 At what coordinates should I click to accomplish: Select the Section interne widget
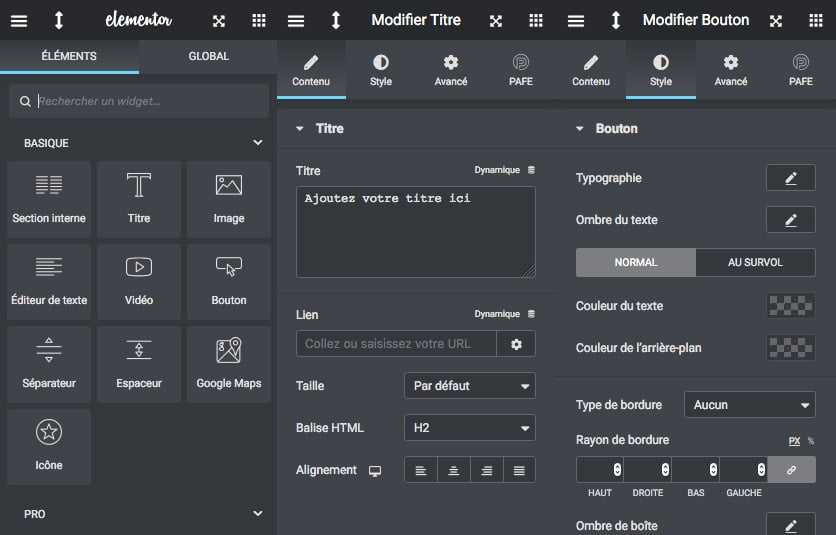pos(49,199)
